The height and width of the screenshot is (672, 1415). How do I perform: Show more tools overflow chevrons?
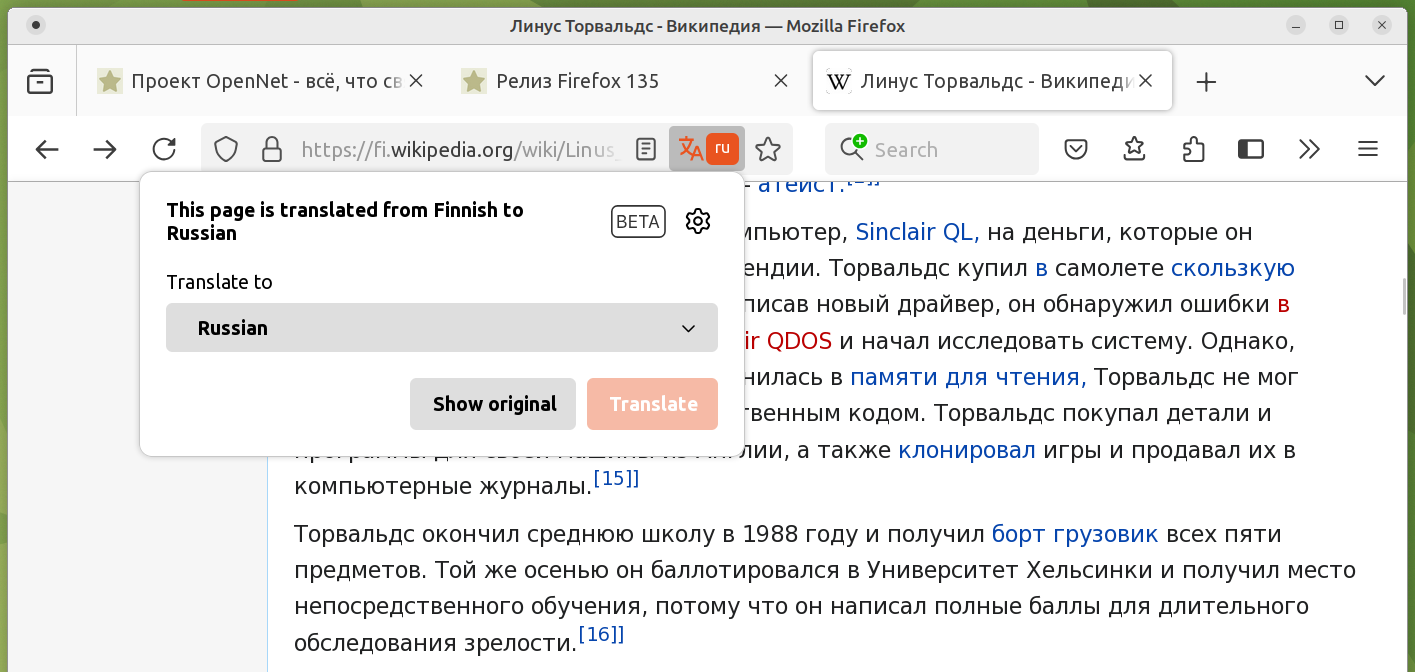tap(1309, 150)
